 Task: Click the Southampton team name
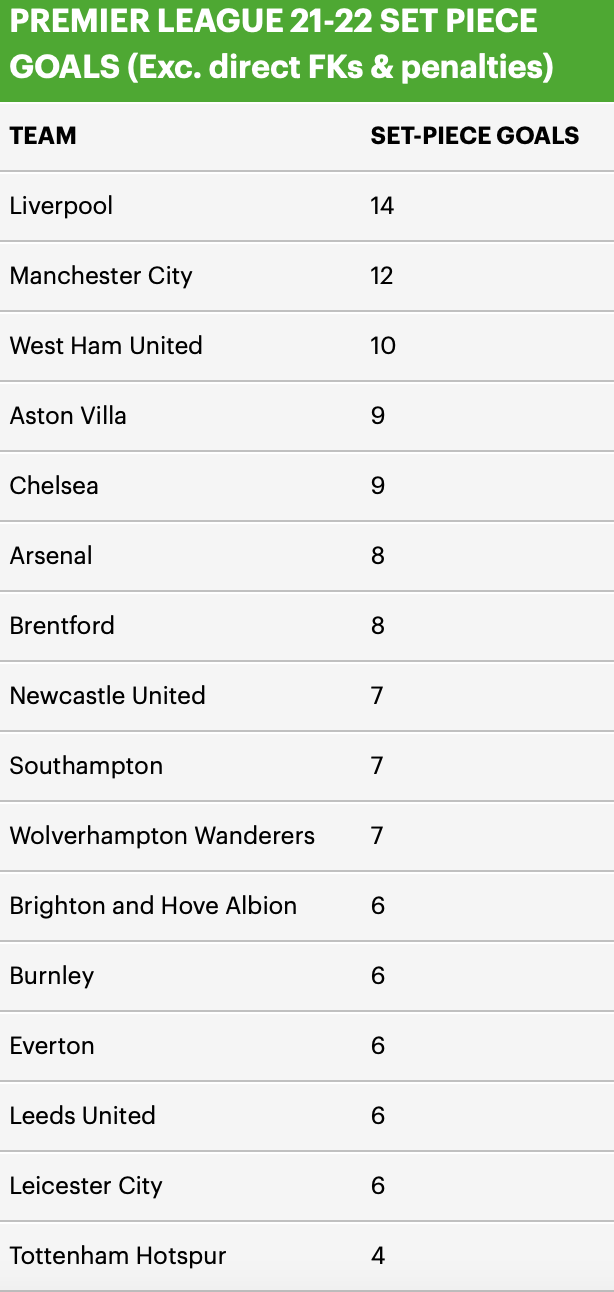coord(86,766)
